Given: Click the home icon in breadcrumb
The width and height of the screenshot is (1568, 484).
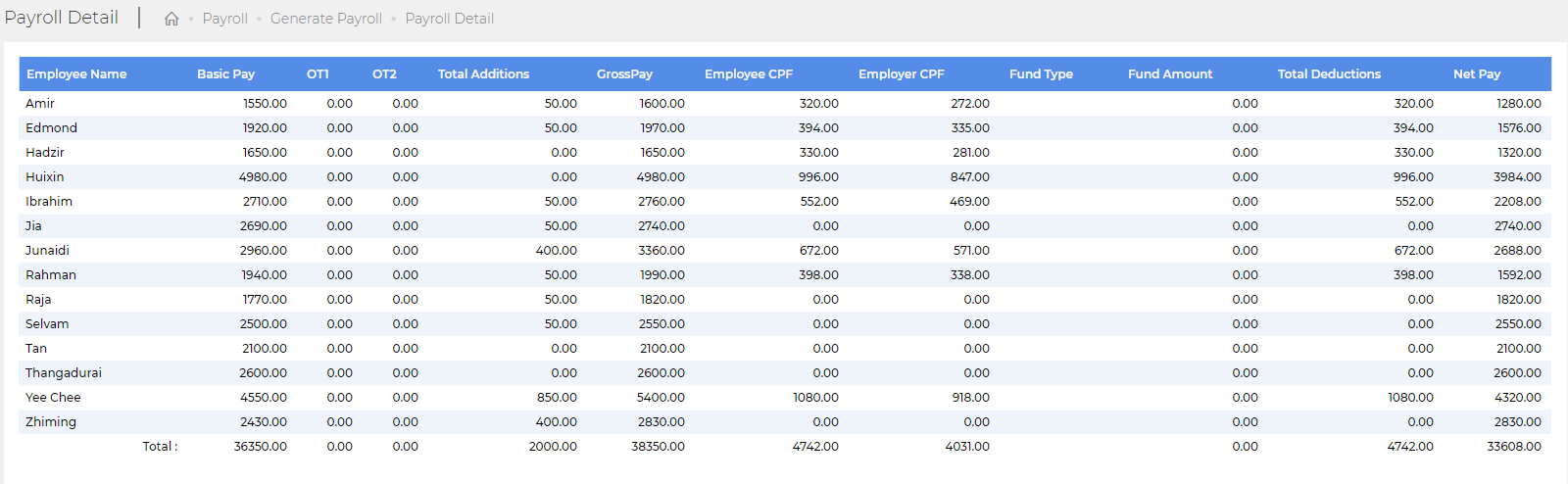Looking at the screenshot, I should point(171,19).
